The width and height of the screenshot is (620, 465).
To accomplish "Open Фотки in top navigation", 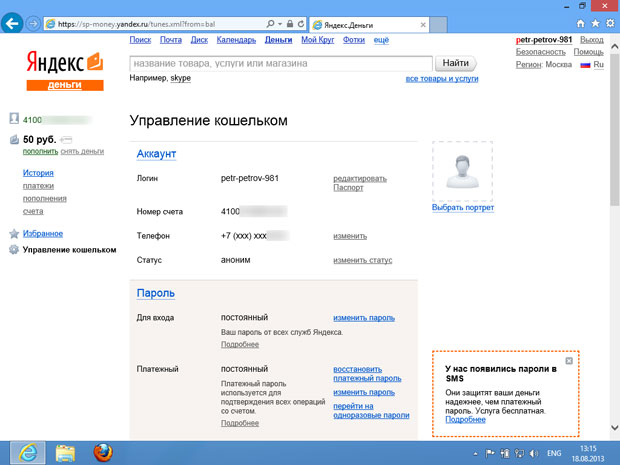I will [354, 40].
